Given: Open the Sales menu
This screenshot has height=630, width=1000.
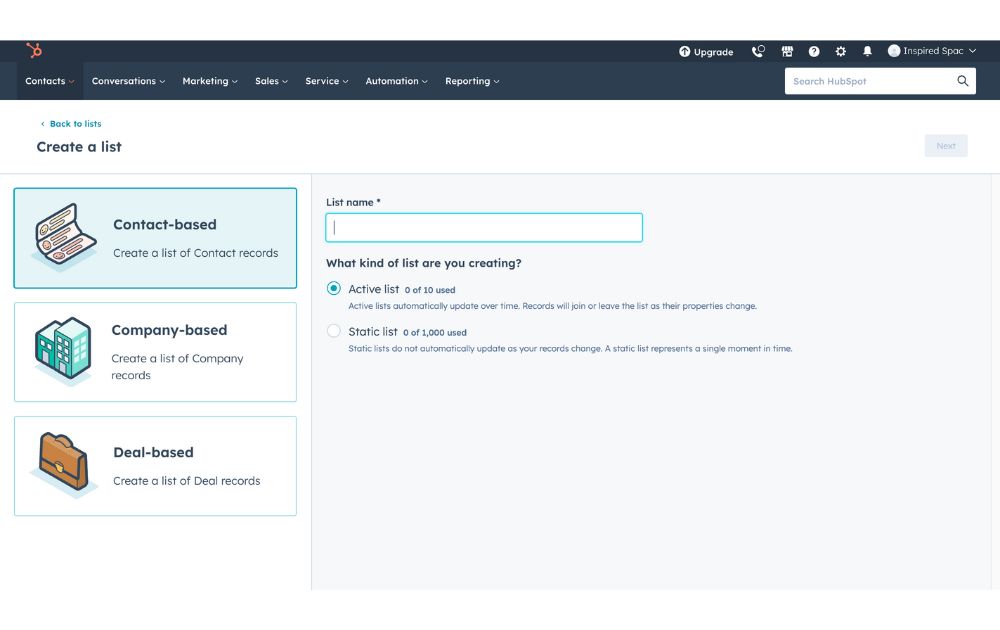Looking at the screenshot, I should [271, 81].
